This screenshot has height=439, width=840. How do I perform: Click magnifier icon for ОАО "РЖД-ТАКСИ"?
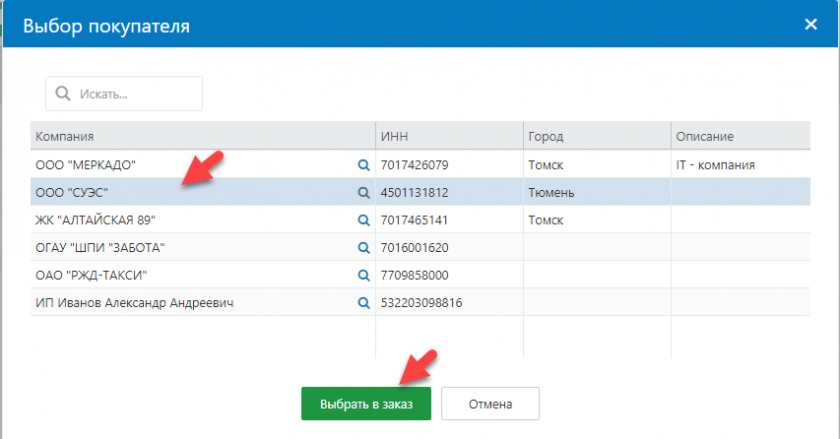[x=364, y=275]
